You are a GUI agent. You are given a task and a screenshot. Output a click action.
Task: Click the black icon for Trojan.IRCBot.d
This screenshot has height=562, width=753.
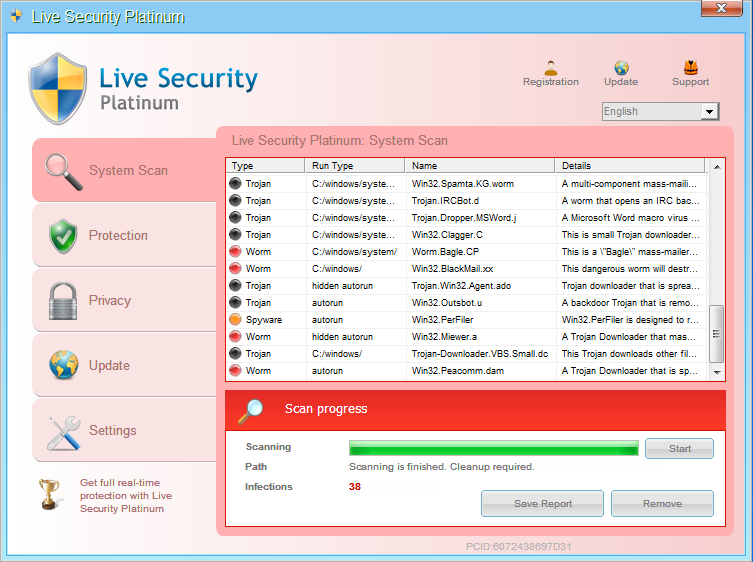[235, 200]
